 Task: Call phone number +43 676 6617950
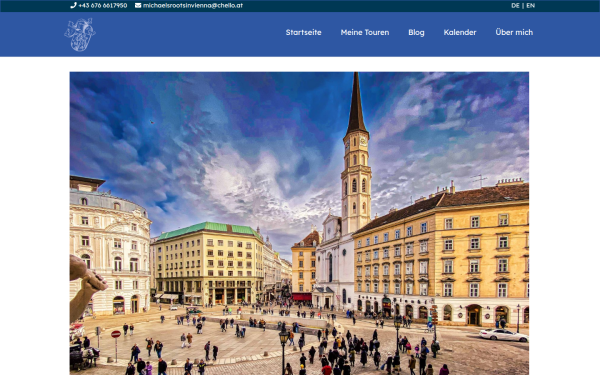pos(103,5)
